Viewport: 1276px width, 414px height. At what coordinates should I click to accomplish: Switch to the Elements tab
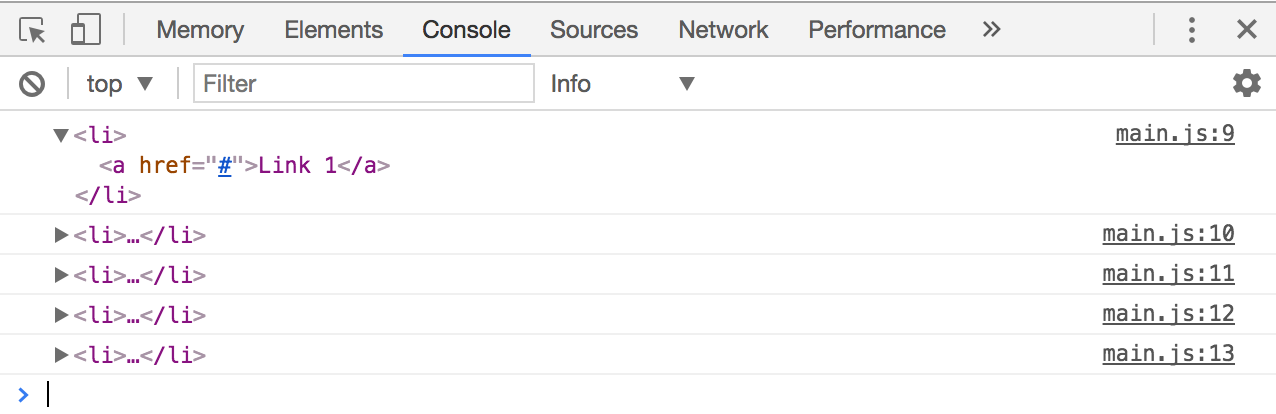point(333,30)
